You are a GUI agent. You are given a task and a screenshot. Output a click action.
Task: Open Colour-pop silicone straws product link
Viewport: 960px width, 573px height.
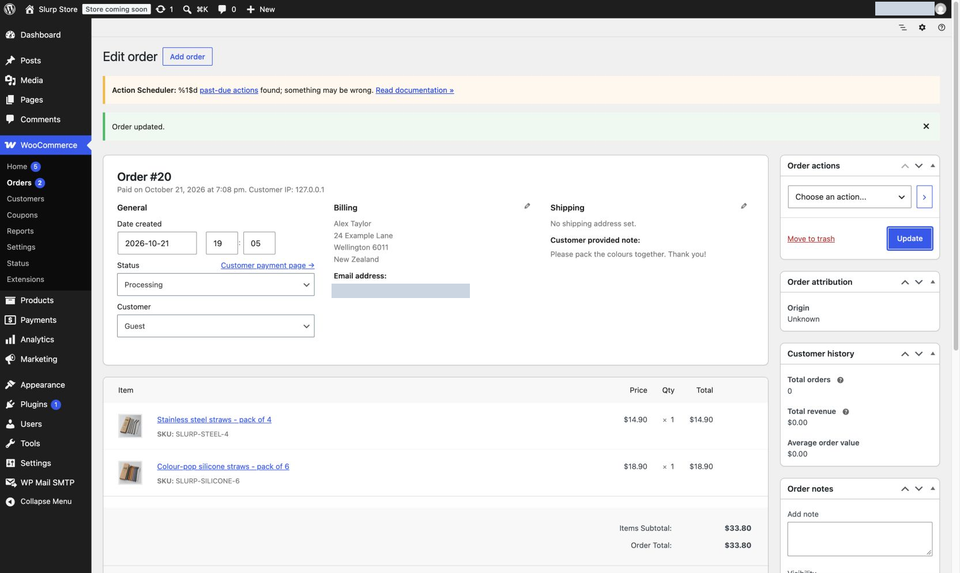point(223,466)
